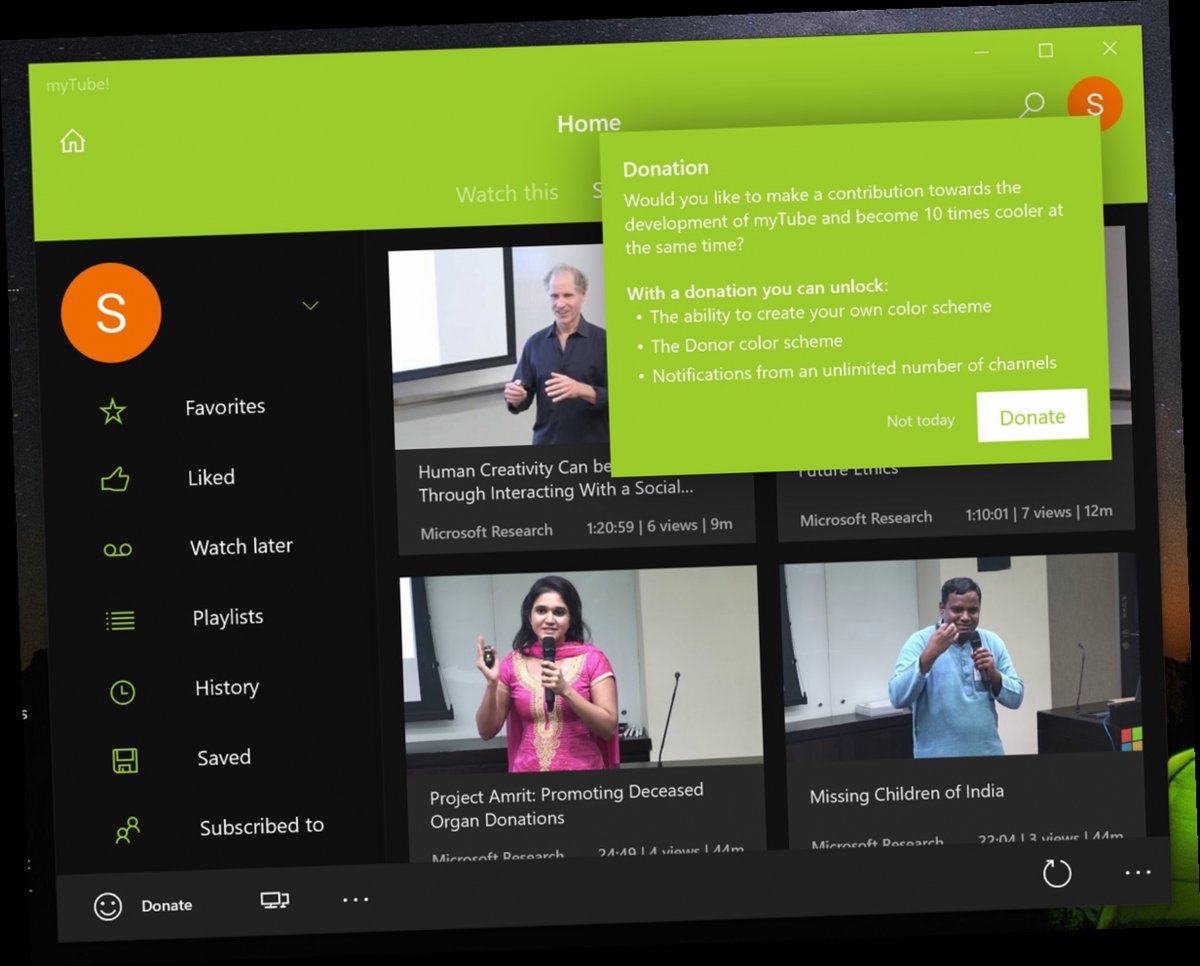The width and height of the screenshot is (1200, 966).
Task: Click the Home icon in the top left
Action: pos(72,141)
